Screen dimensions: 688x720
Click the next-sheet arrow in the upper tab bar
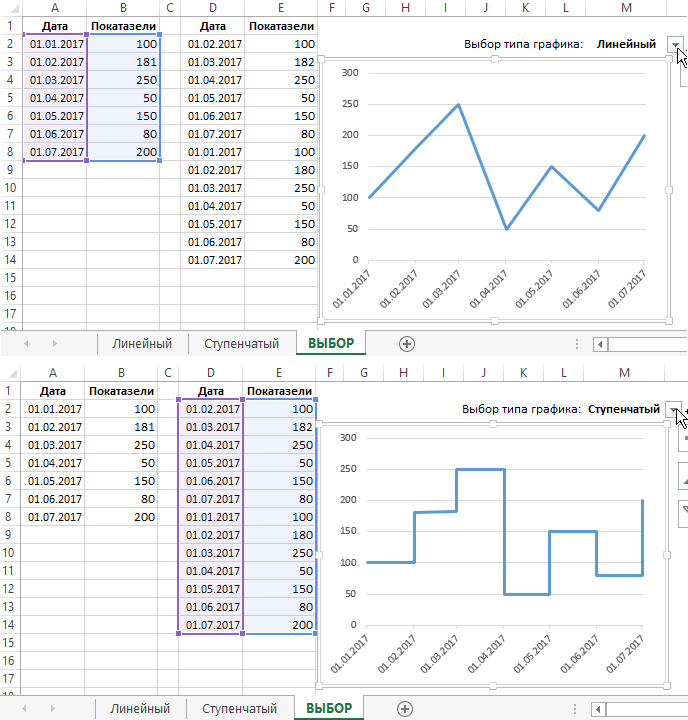click(x=53, y=343)
